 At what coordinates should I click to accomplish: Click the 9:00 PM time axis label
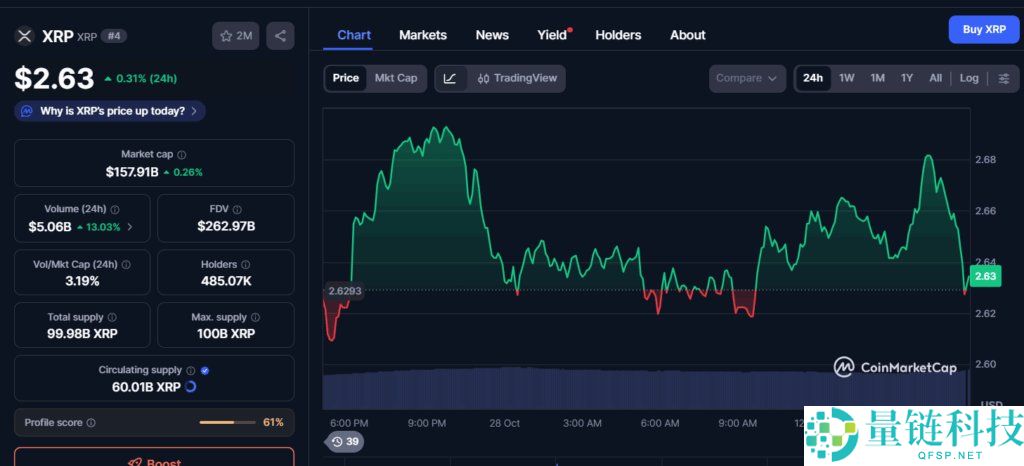(426, 424)
